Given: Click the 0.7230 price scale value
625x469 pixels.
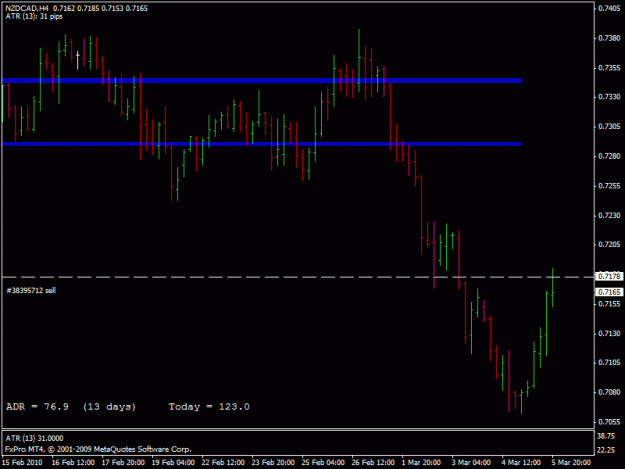Looking at the screenshot, I should (x=609, y=215).
